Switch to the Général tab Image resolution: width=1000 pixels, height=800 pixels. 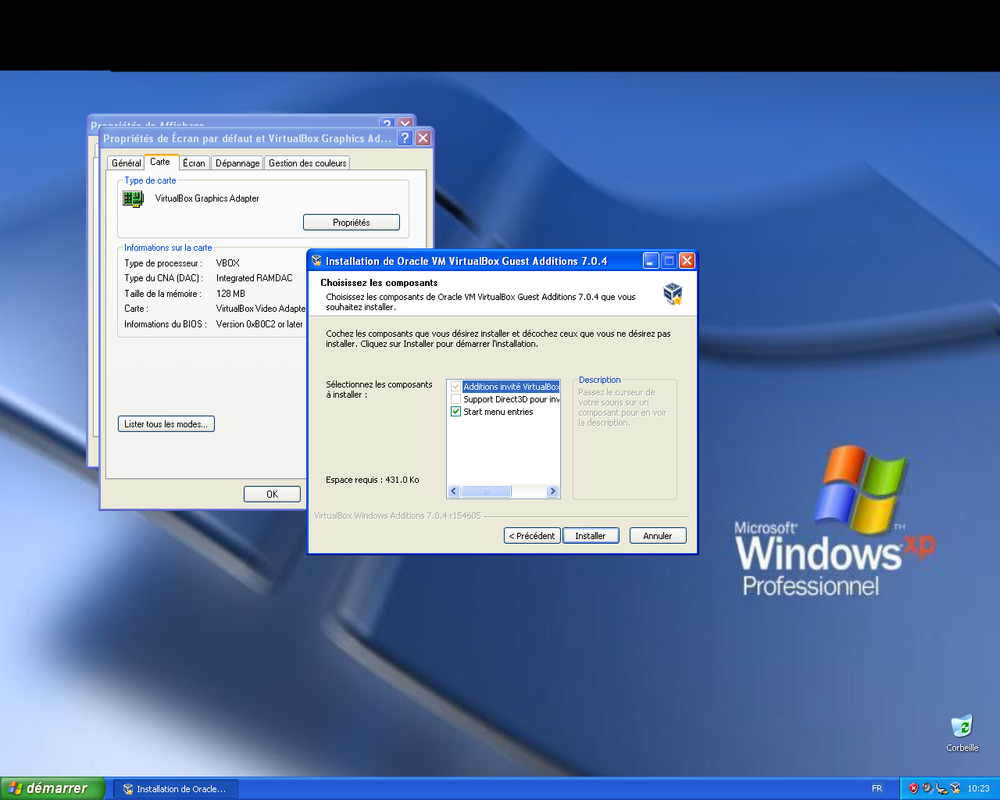coord(126,163)
